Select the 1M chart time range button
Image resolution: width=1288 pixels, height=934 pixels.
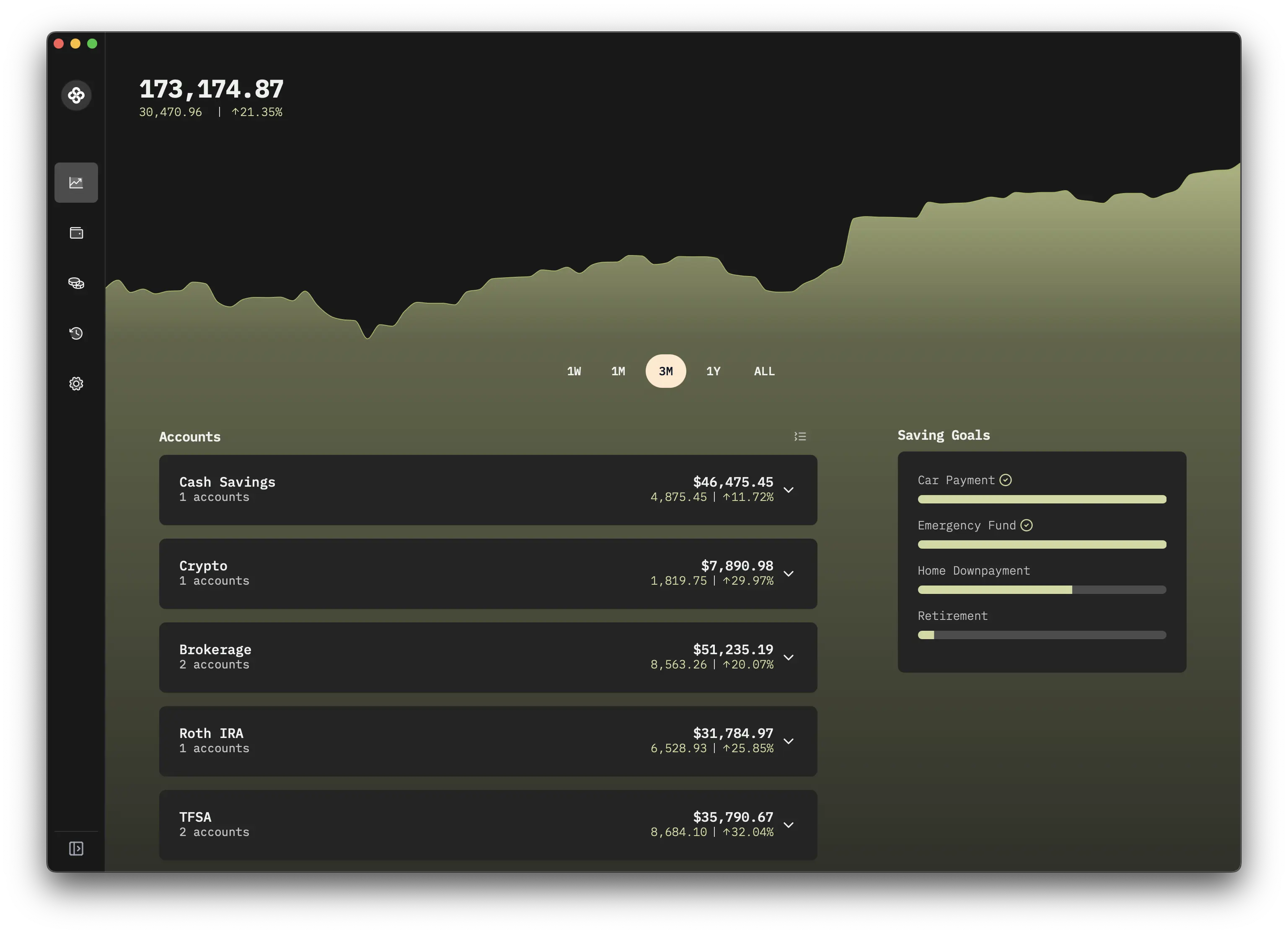tap(618, 371)
